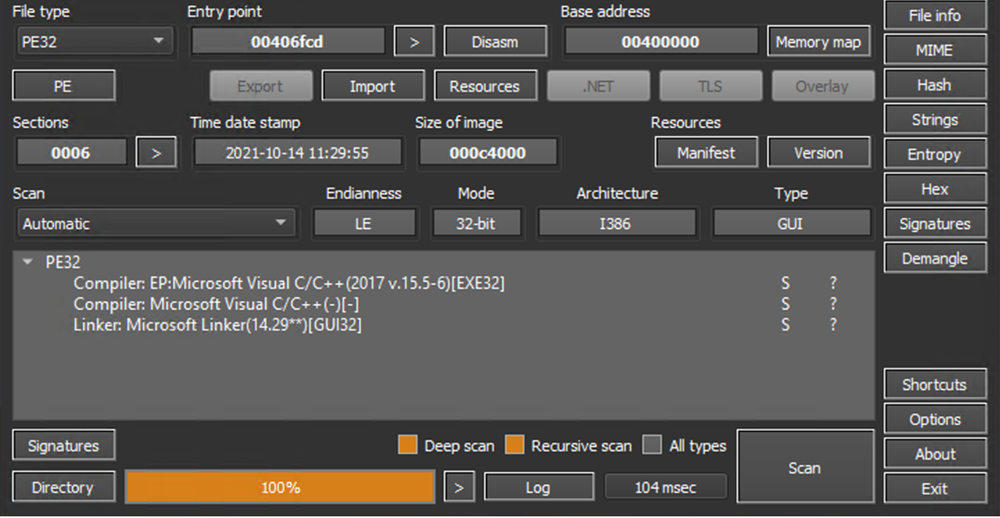Click the greyed TLS button
Viewport: 1000px width, 518px height.
click(710, 86)
